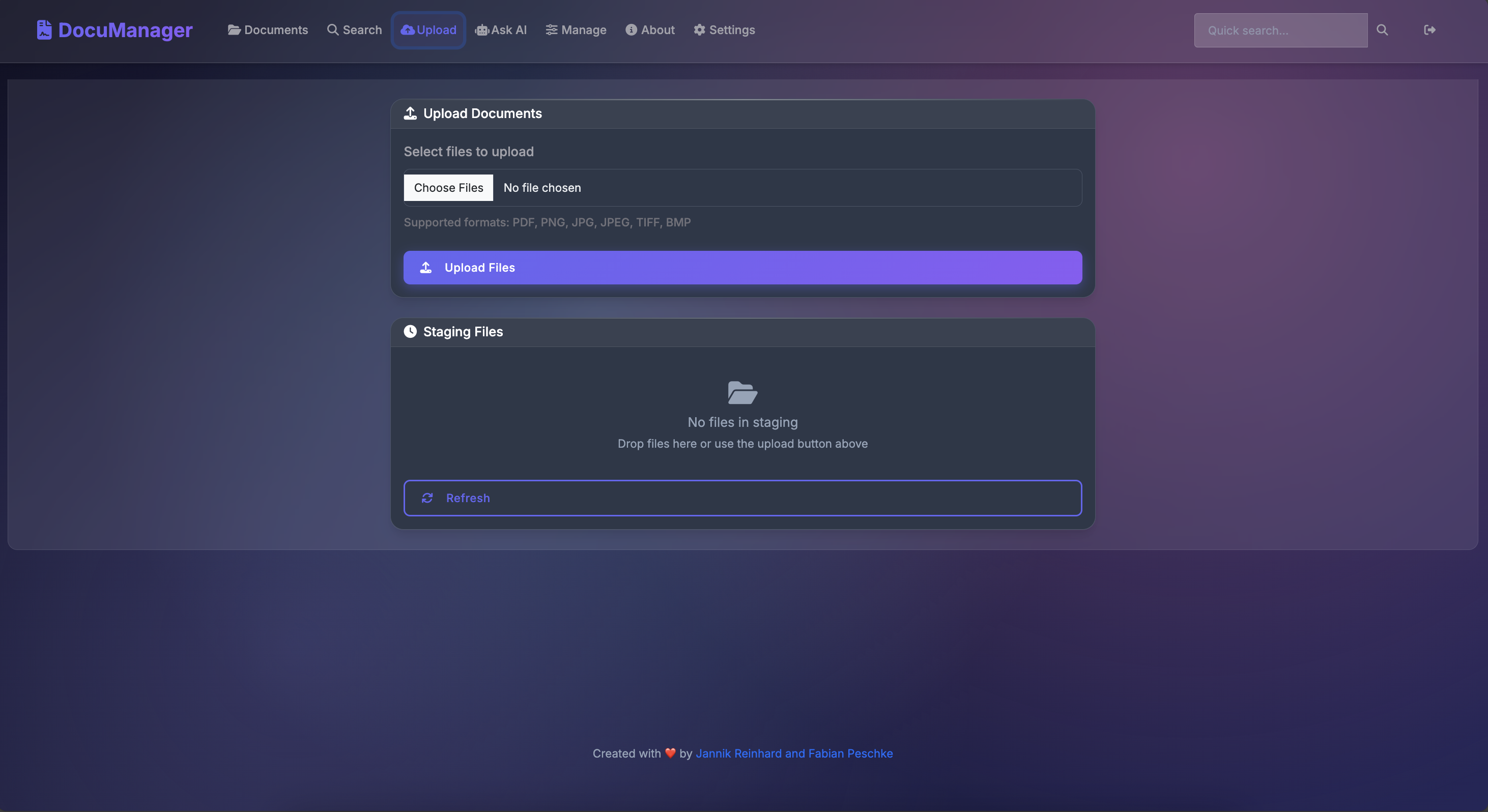Focus the Quick search field
The image size is (1488, 812).
pos(1281,30)
